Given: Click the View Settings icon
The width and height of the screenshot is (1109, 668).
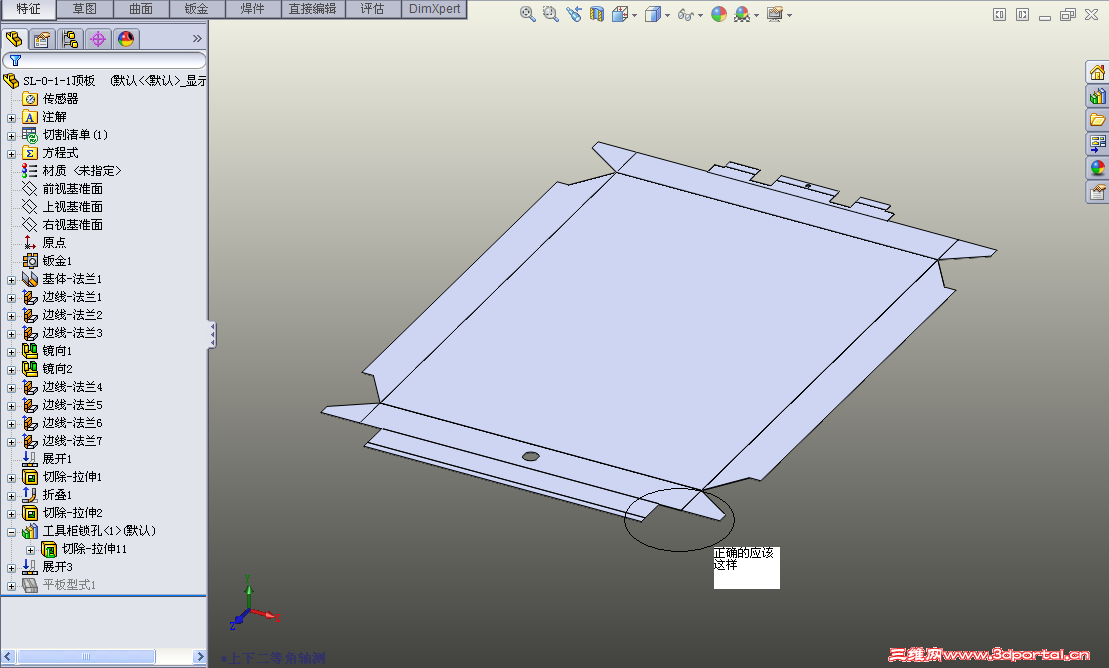Looking at the screenshot, I should (775, 14).
